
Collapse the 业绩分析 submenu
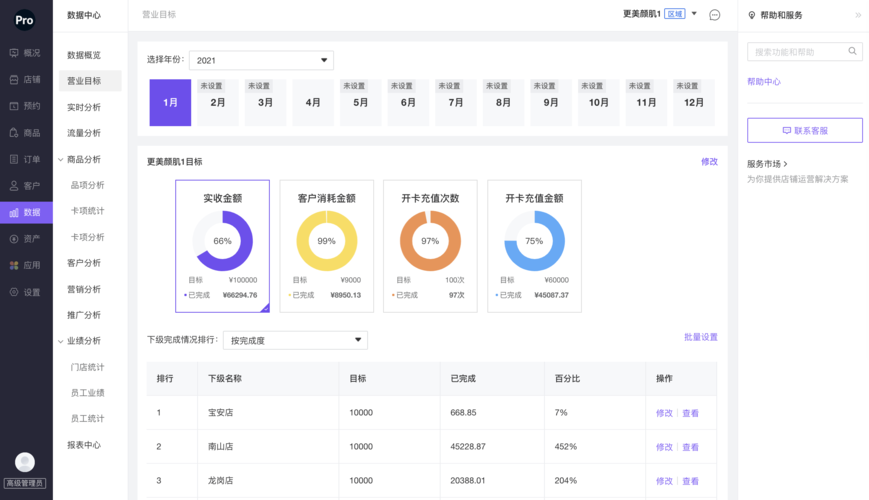60,341
